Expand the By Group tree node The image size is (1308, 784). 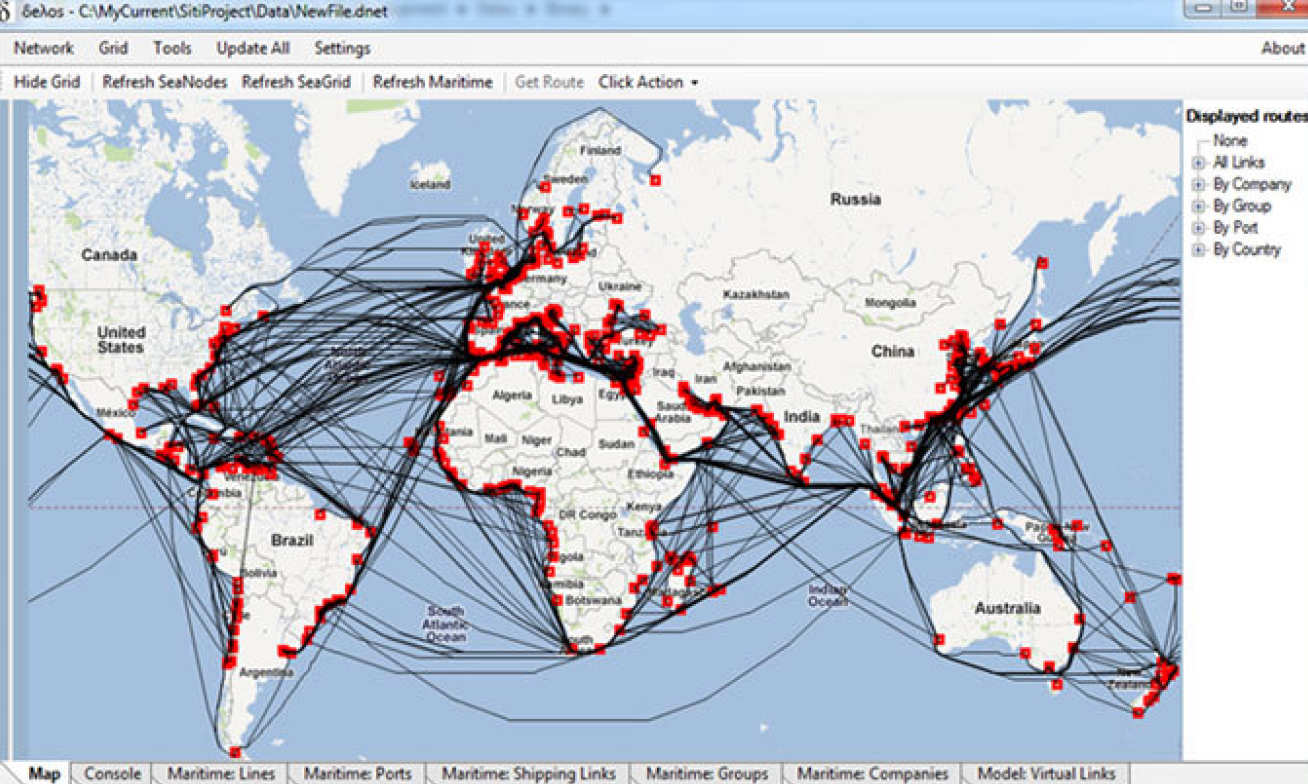coord(1198,207)
